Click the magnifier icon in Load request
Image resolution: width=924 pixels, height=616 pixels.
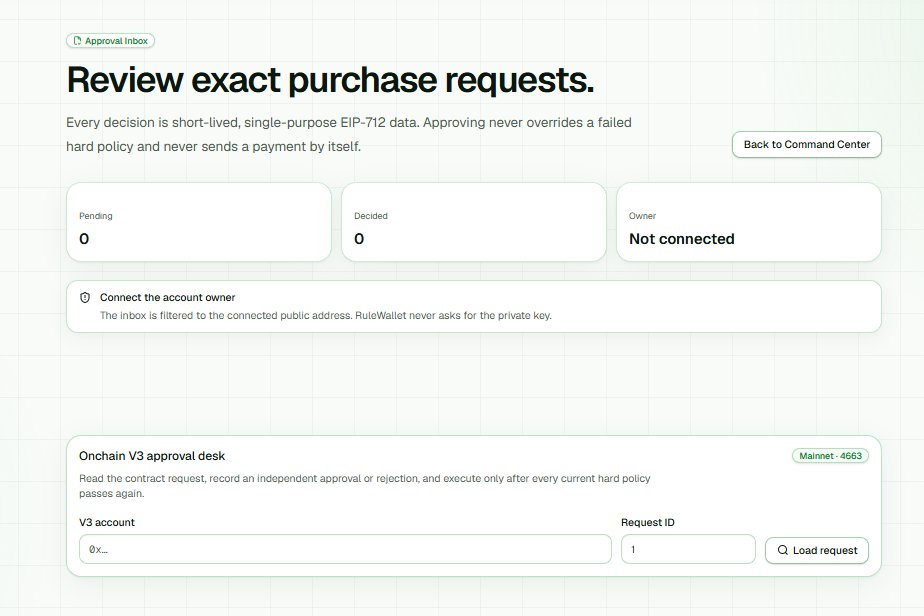783,550
